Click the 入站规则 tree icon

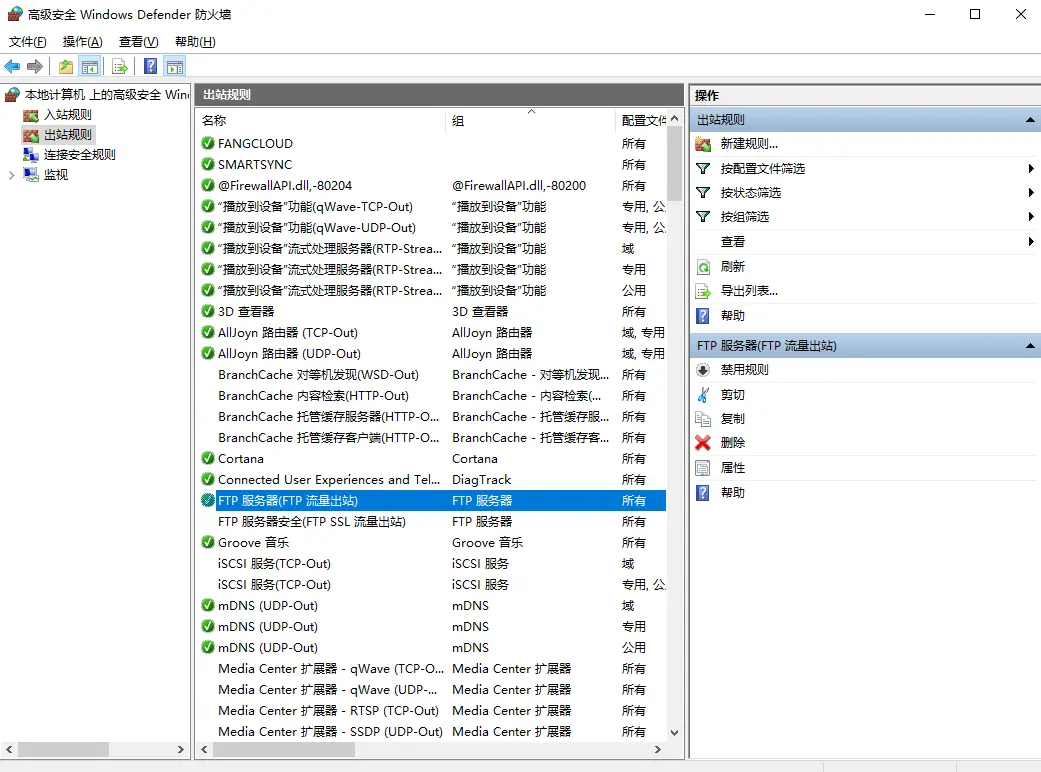tap(31, 115)
